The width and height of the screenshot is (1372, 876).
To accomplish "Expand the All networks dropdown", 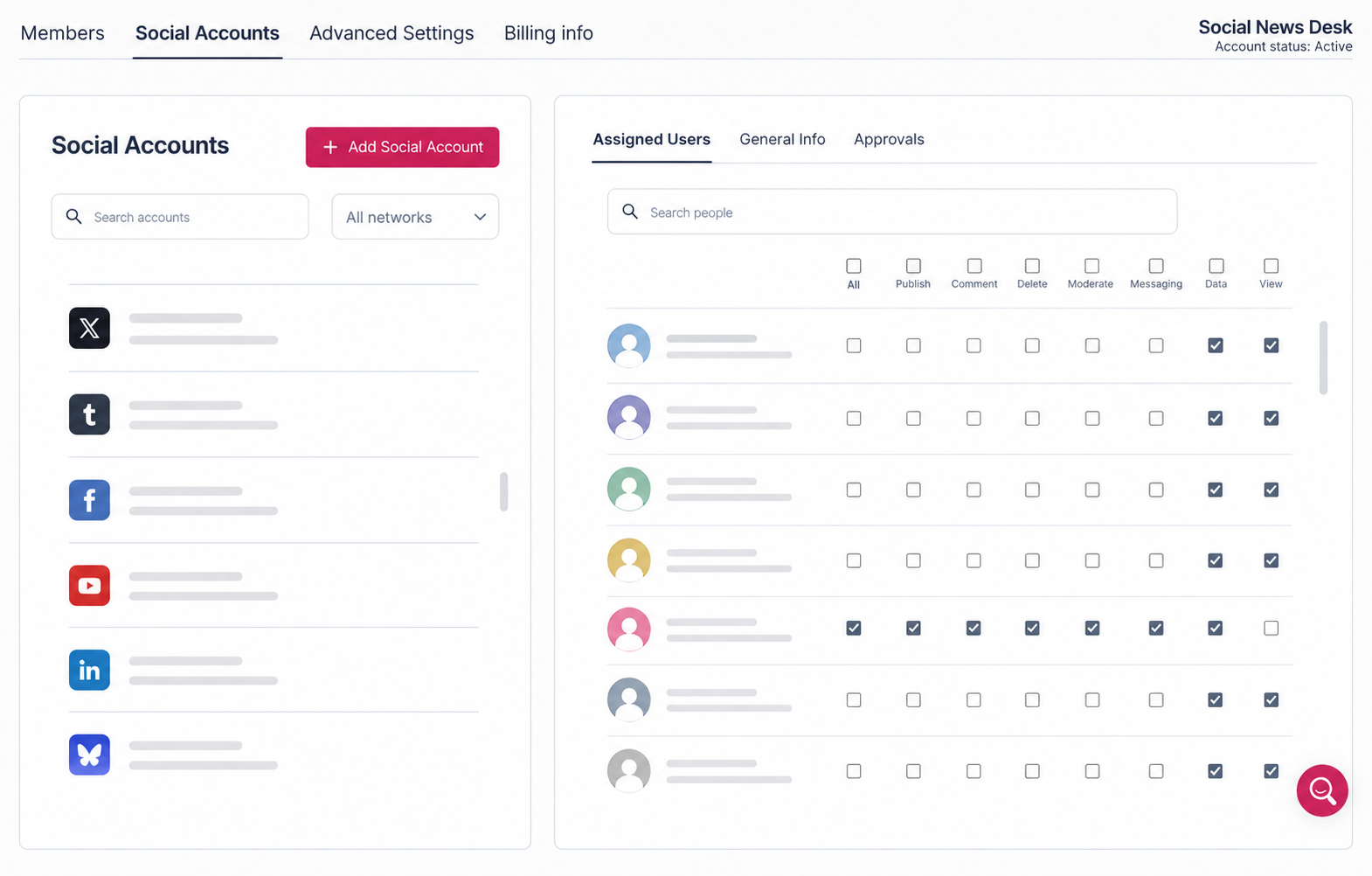I will point(415,217).
